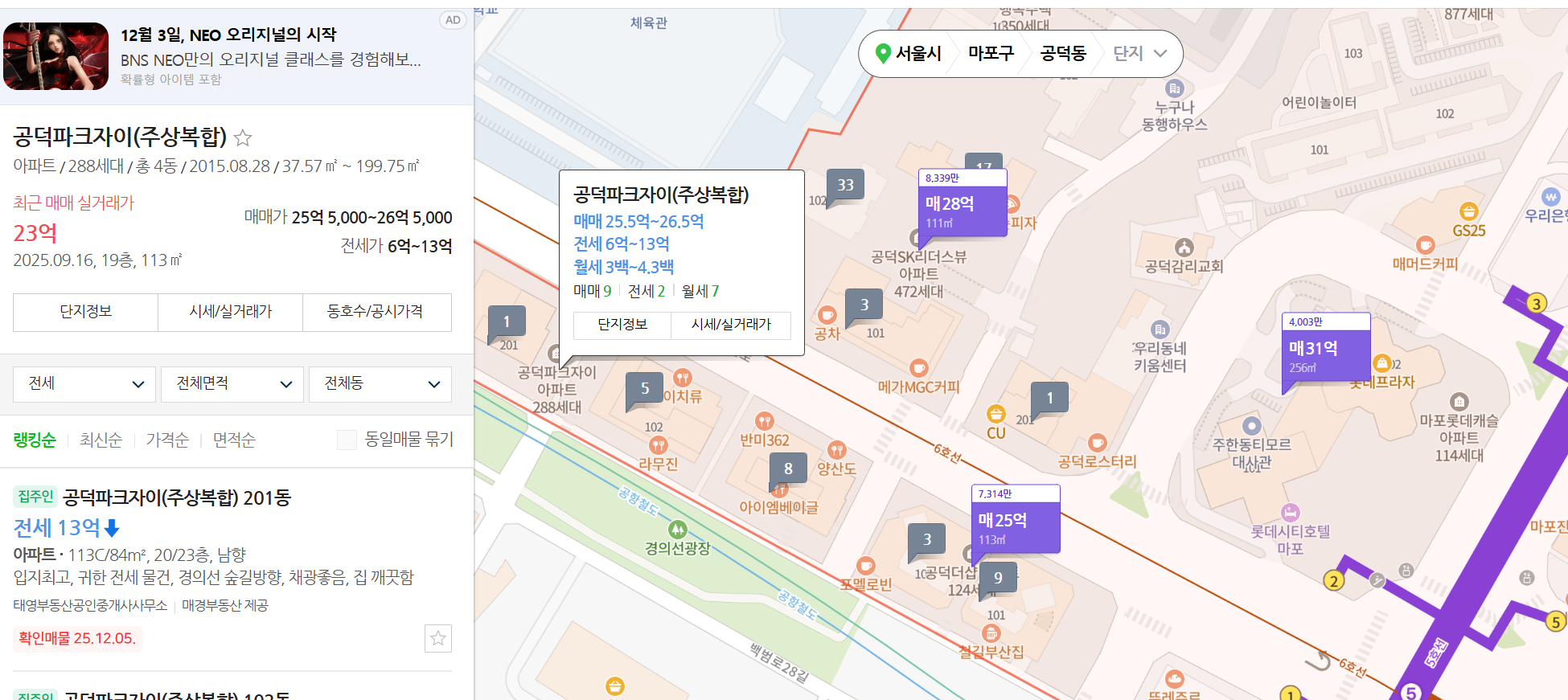Click the 라무진 restaurant icon

[x=659, y=445]
